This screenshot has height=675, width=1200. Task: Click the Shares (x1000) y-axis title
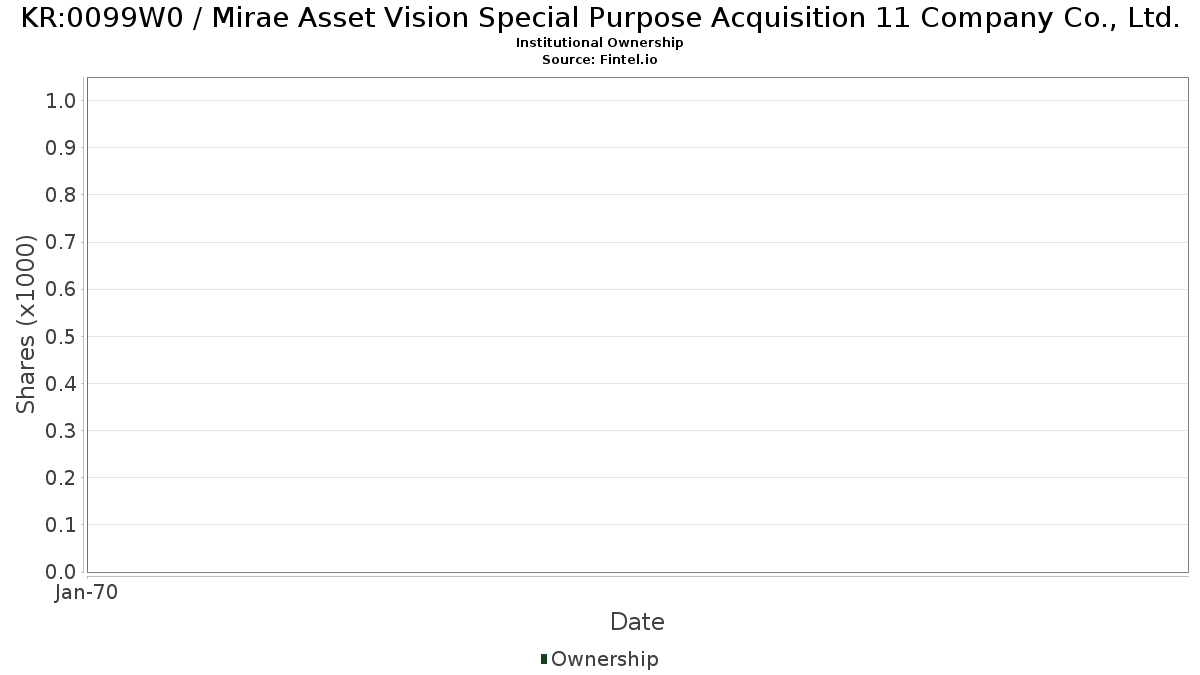tap(26, 324)
